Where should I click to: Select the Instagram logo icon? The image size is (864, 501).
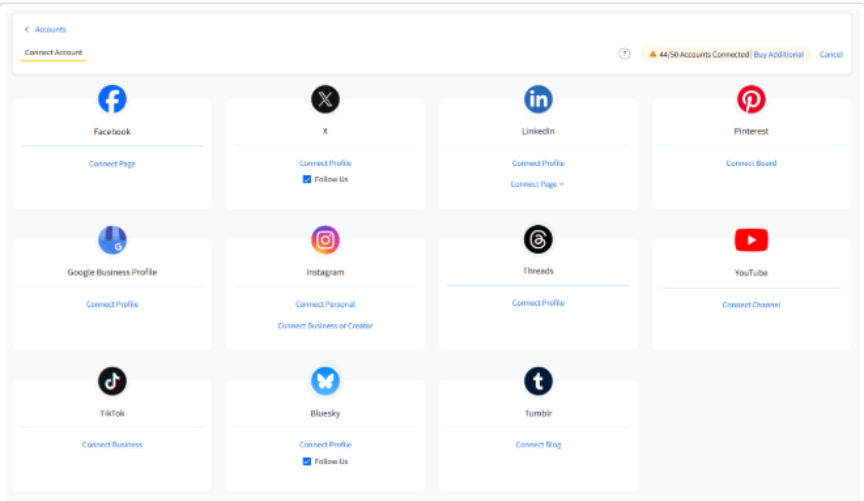pos(325,240)
